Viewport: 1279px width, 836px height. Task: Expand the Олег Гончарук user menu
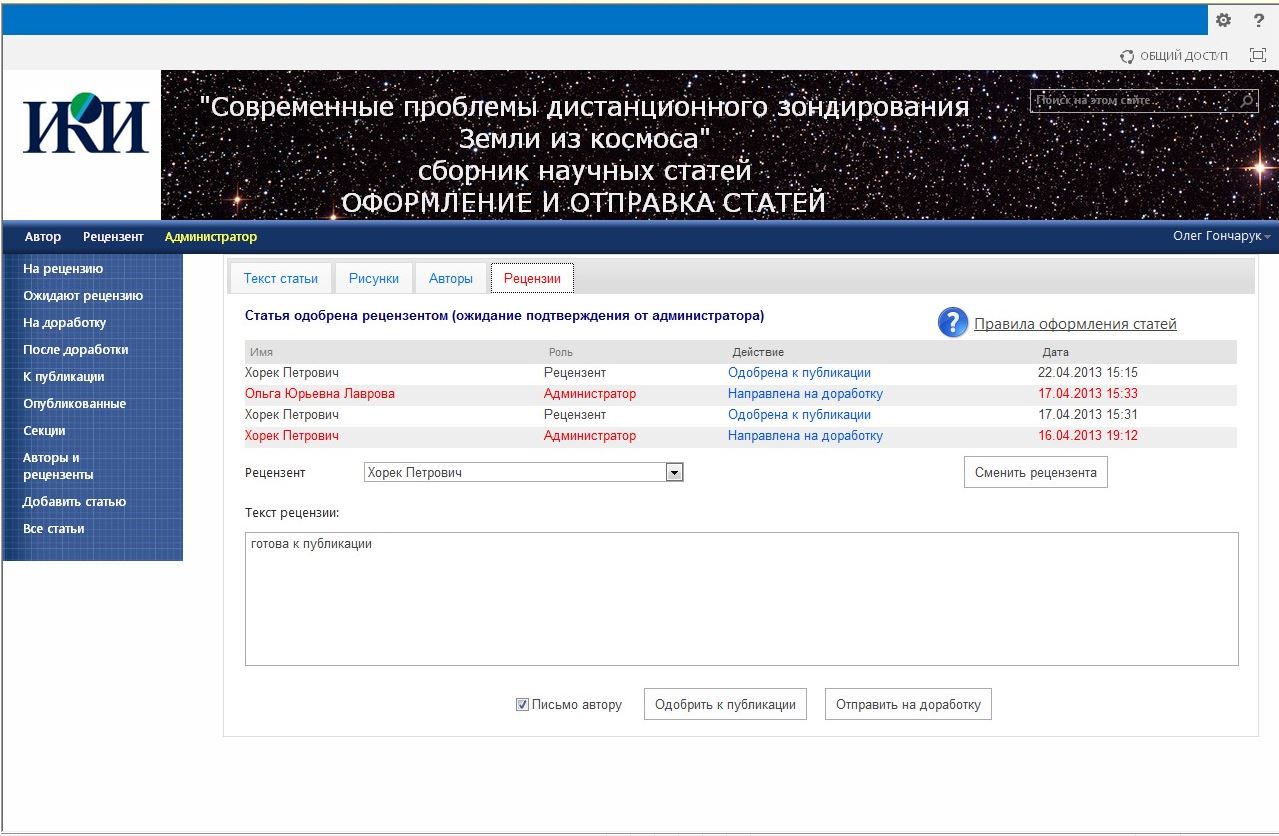tap(1221, 236)
